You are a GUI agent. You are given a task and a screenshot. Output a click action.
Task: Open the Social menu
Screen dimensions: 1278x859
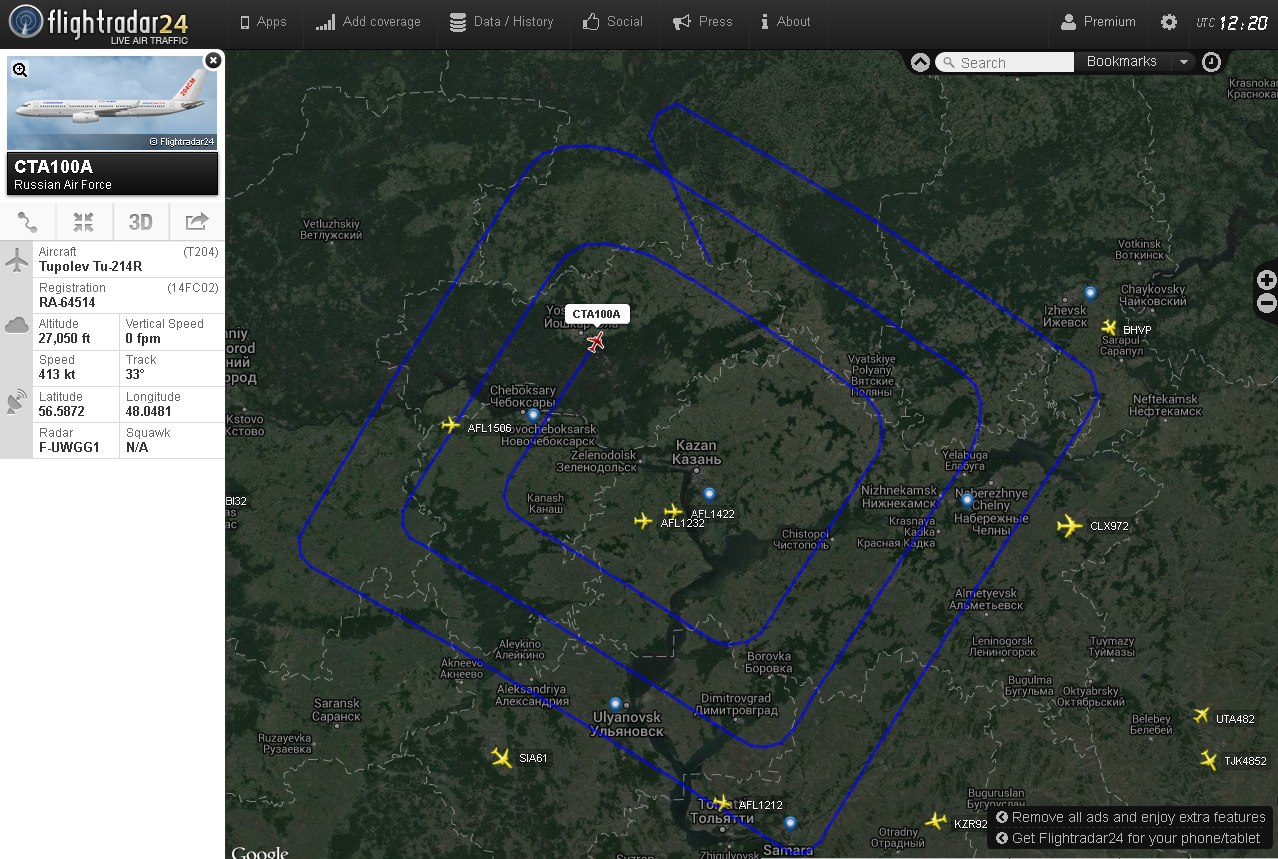[613, 22]
